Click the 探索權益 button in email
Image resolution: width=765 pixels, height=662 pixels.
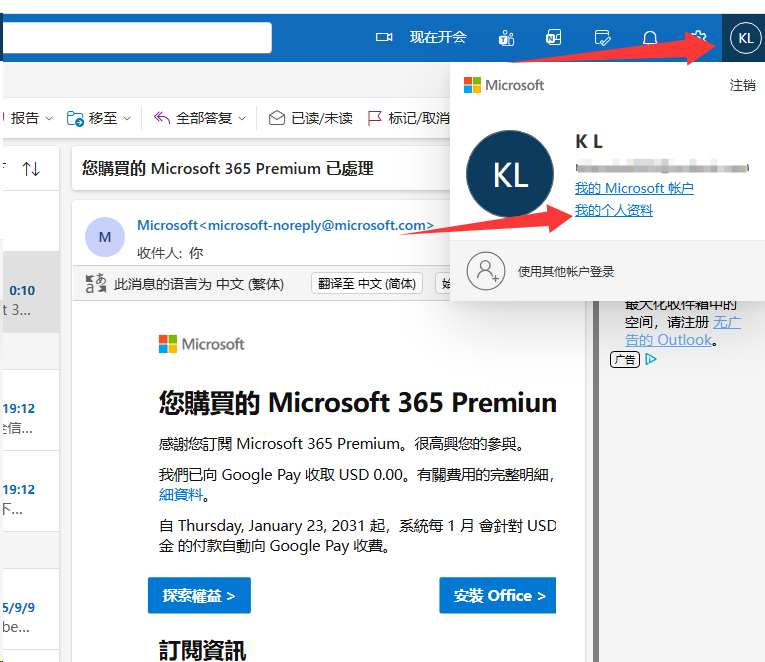pos(199,596)
